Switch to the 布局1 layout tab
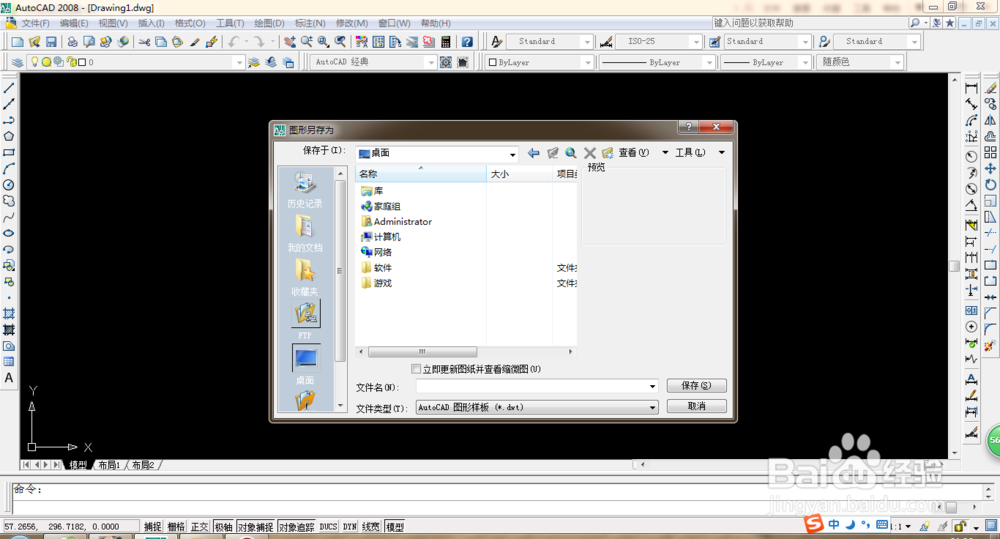The height and width of the screenshot is (539, 1000). point(109,465)
